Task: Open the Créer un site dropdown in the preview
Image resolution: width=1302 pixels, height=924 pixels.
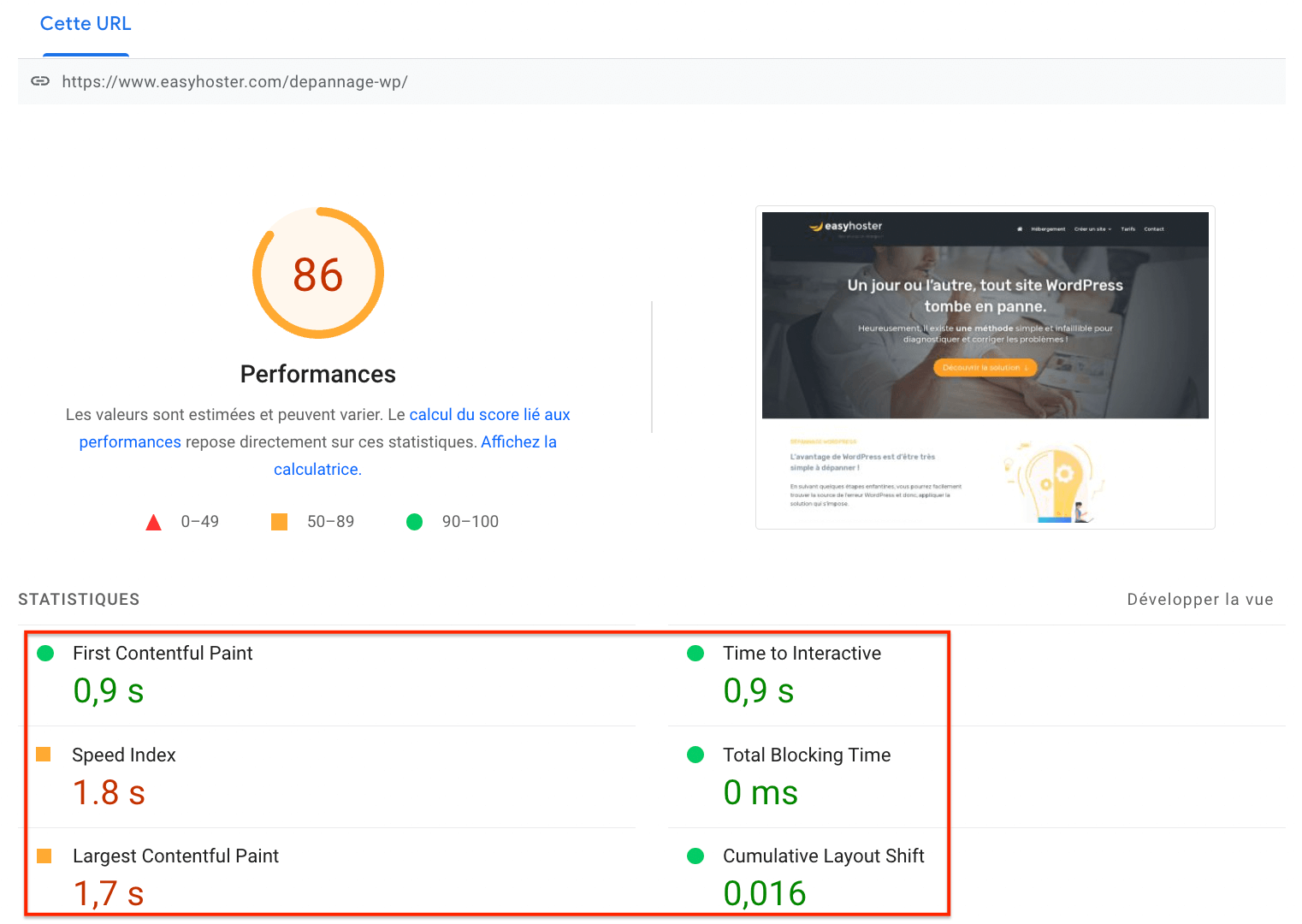Action: tap(1090, 228)
